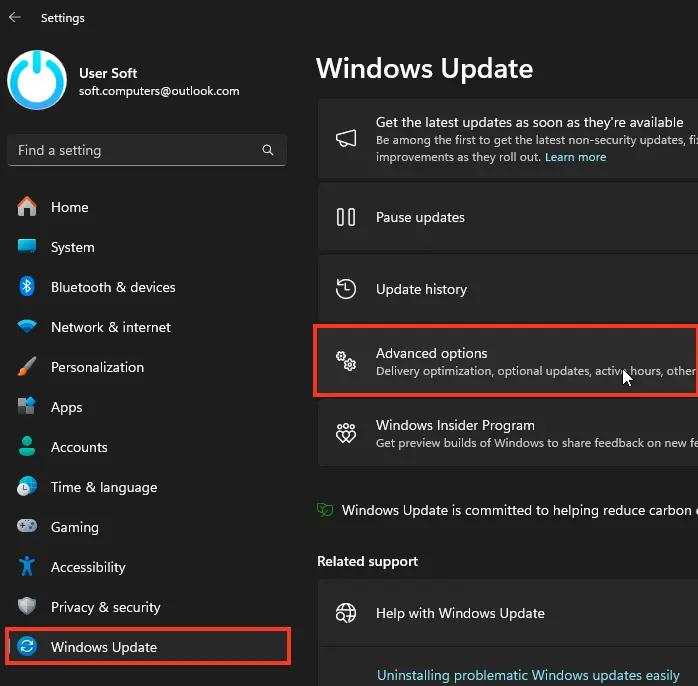Open the Accounts settings page
698x686 pixels.
[x=79, y=447]
